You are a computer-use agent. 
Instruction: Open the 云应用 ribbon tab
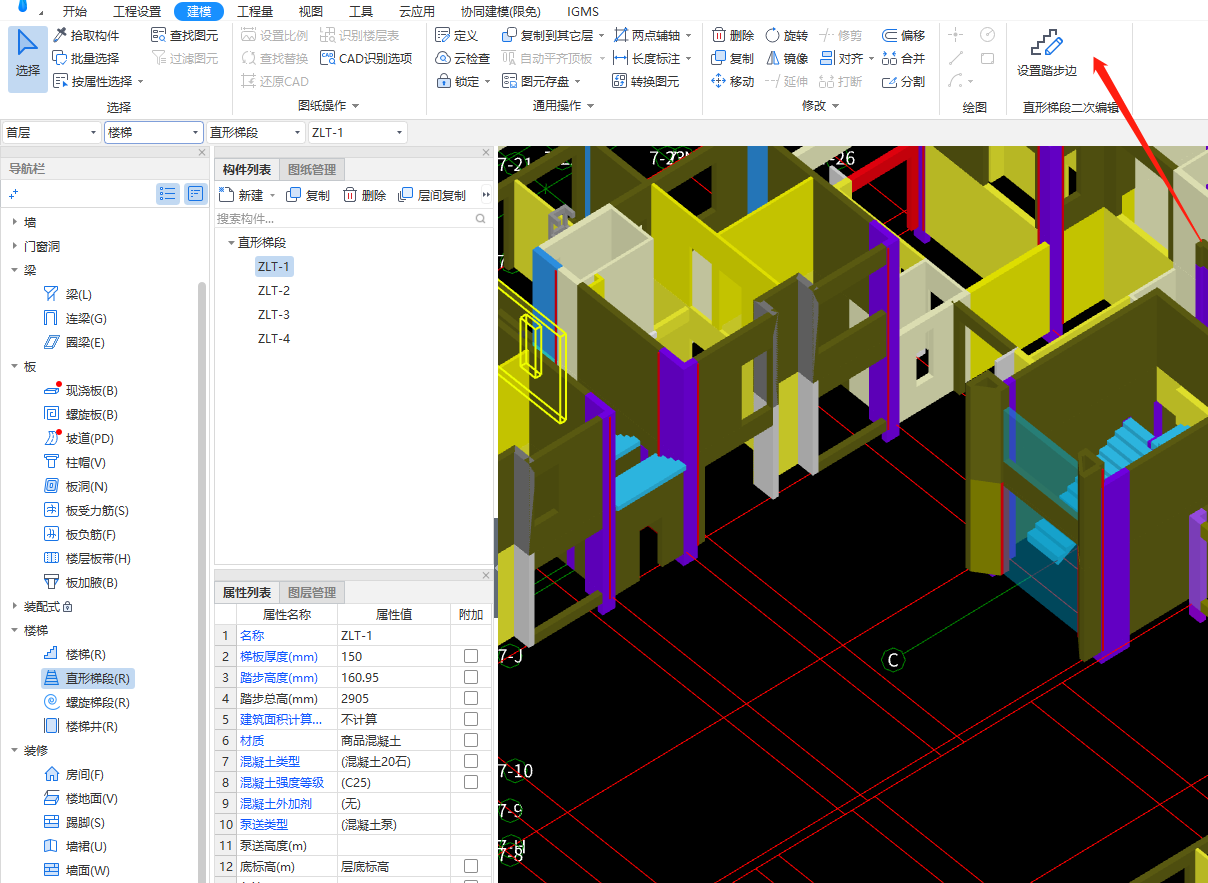point(417,12)
